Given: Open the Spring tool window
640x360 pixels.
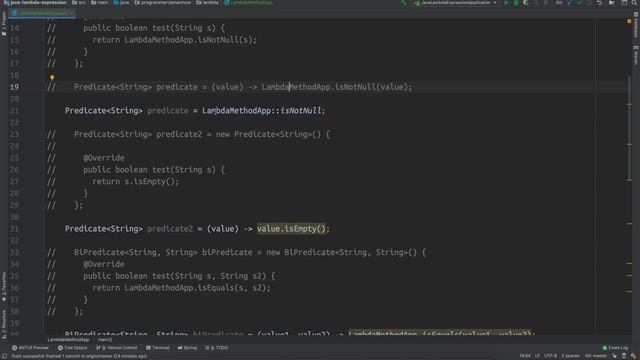Looking at the screenshot, I should pyautogui.click(x=187, y=348).
